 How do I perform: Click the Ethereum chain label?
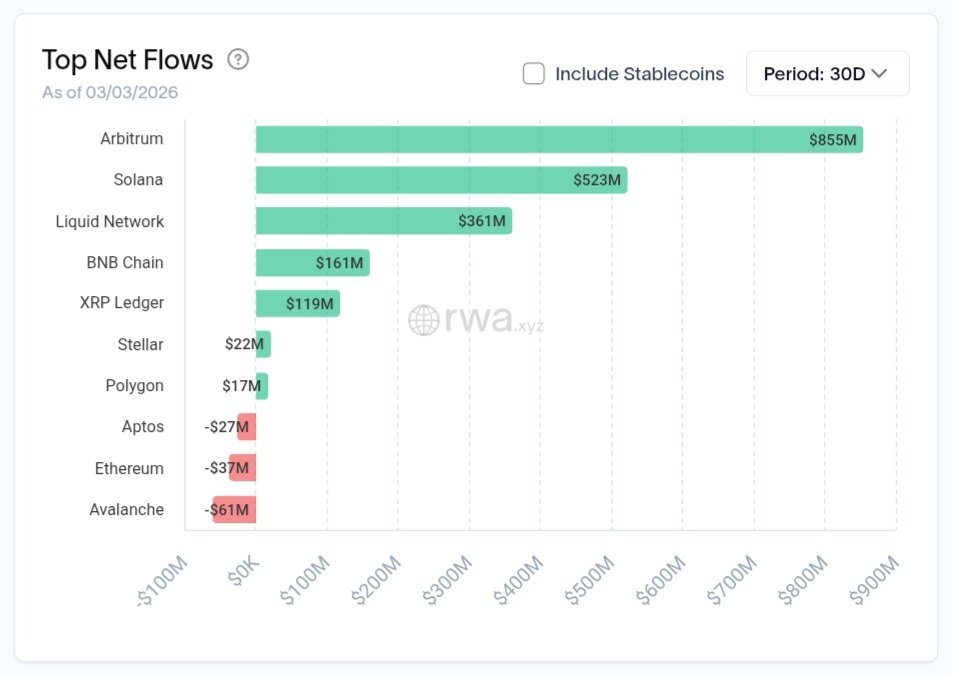[x=129, y=468]
